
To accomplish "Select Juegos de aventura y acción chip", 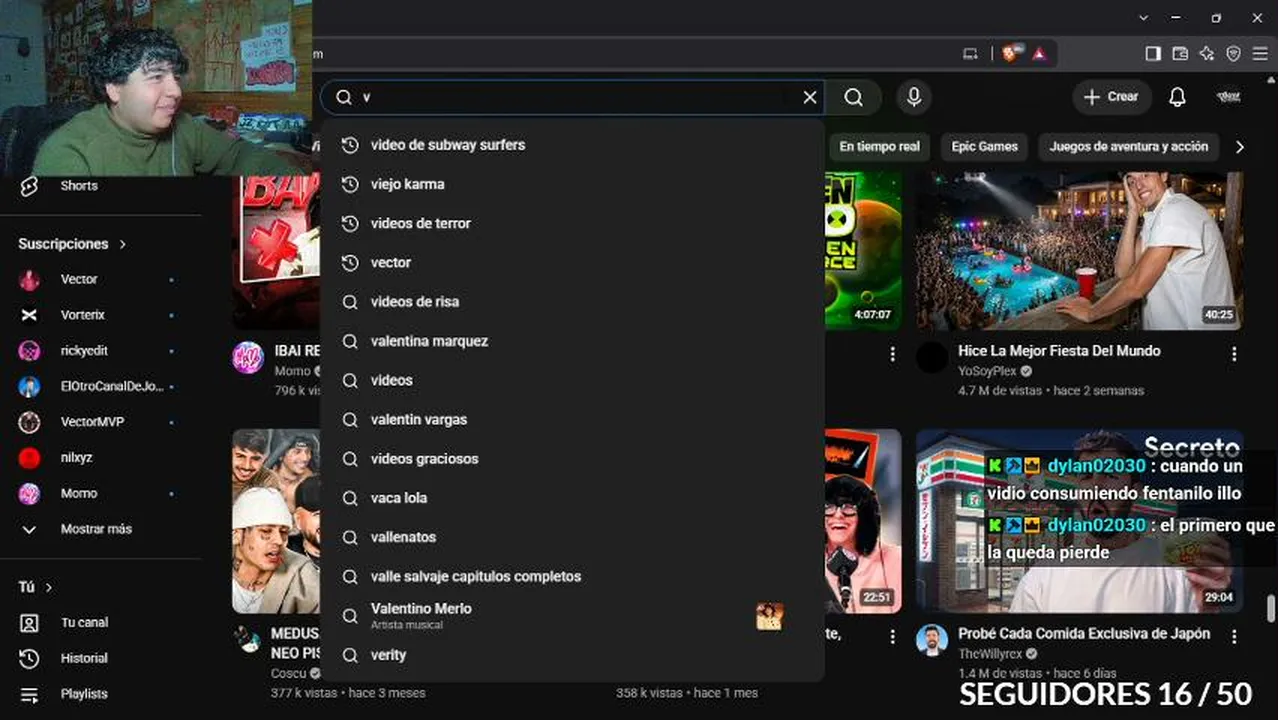I will click(1128, 146).
